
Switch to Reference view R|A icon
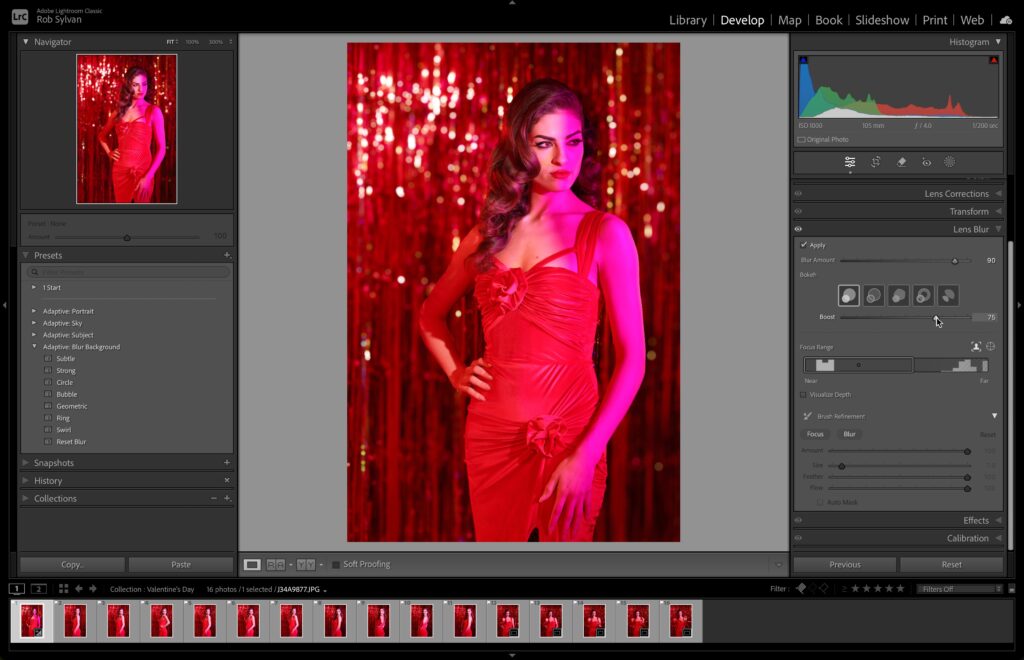[x=276, y=565]
